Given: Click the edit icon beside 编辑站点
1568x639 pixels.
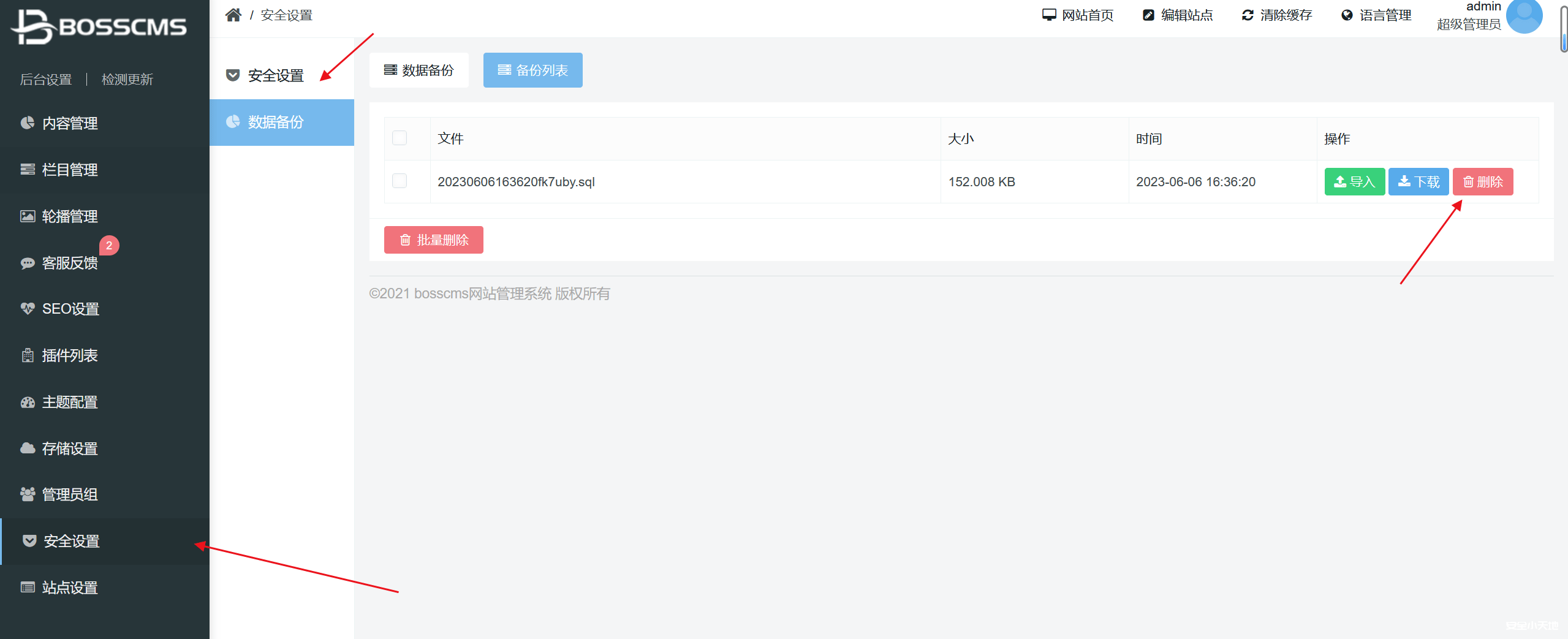Looking at the screenshot, I should [1148, 15].
